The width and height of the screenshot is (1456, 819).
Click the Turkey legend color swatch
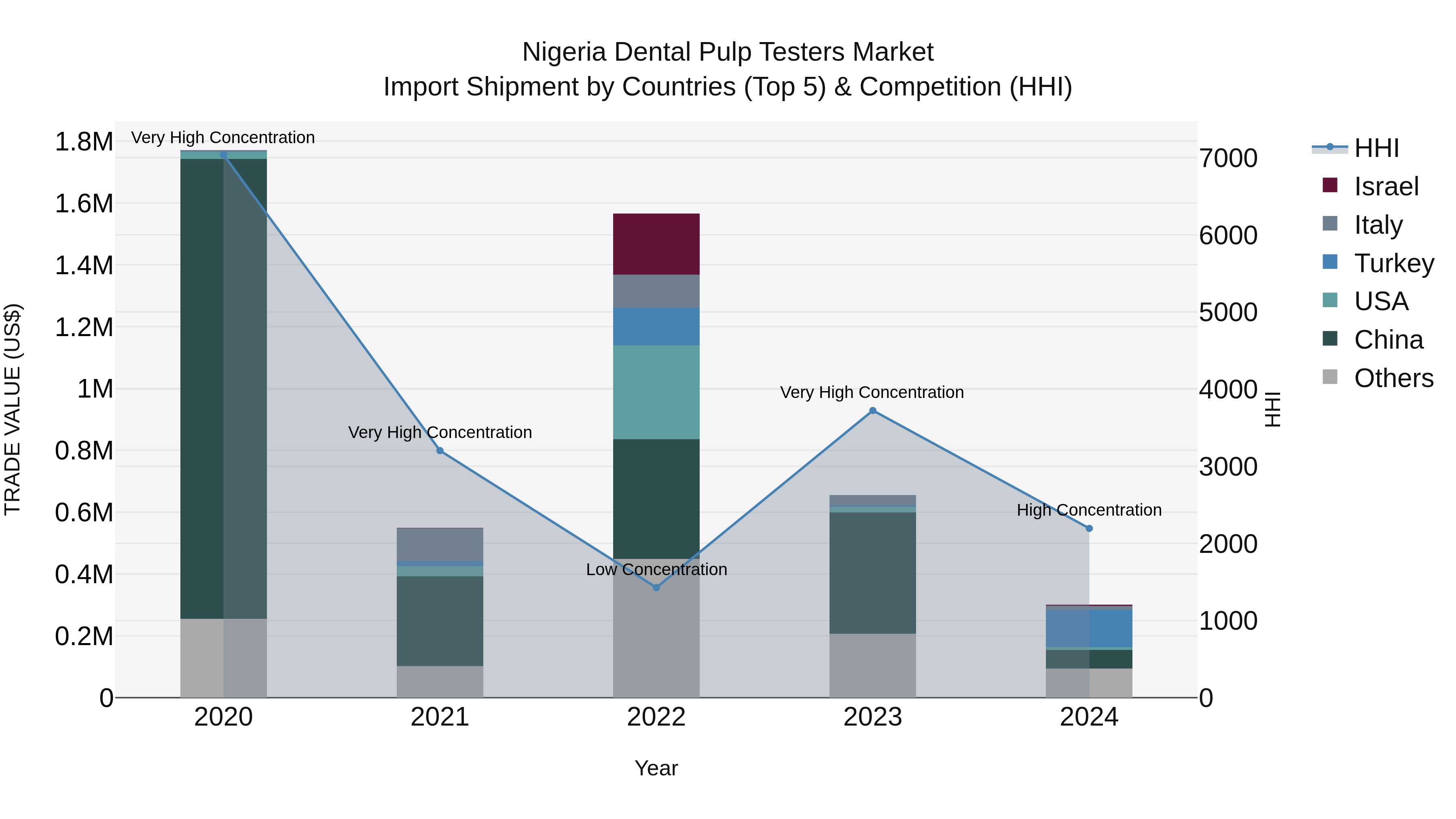click(x=1330, y=262)
